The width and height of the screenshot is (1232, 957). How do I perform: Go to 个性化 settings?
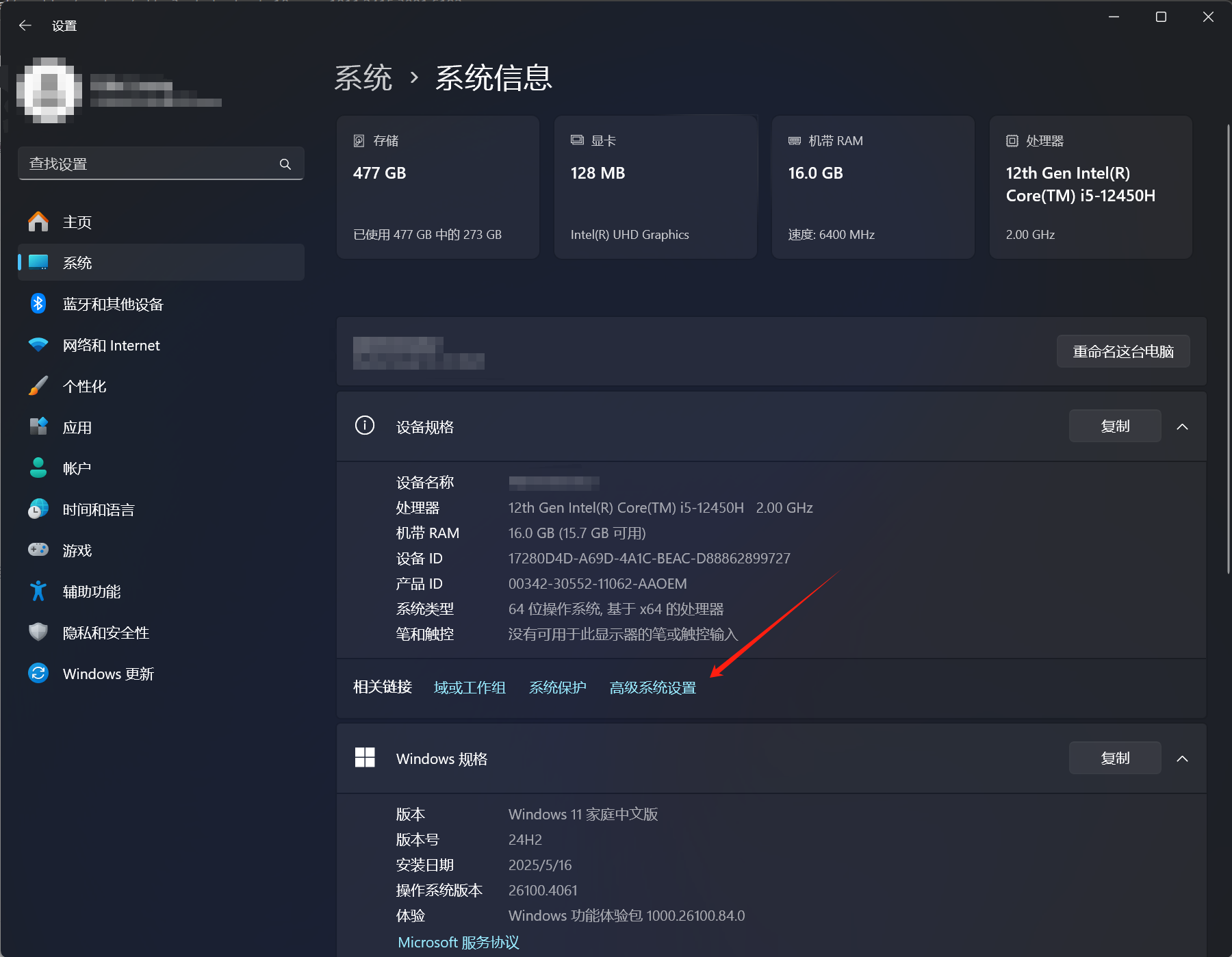[x=162, y=386]
